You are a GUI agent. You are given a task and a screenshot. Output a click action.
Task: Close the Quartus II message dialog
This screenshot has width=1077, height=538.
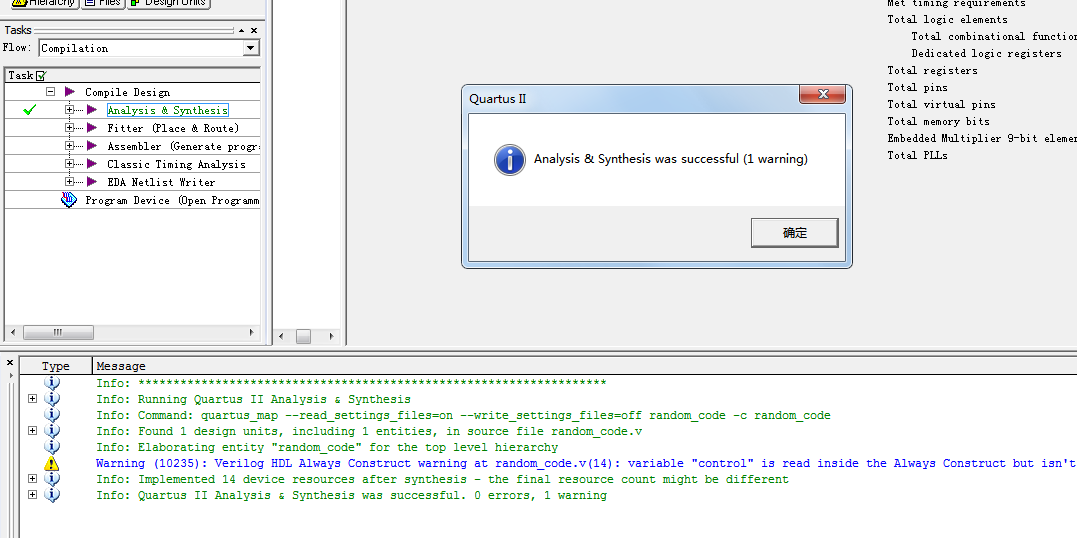(822, 95)
